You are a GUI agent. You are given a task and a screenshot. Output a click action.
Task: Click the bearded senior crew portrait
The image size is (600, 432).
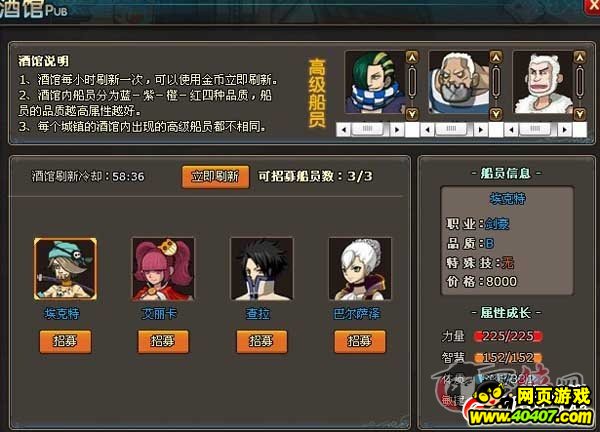click(459, 82)
